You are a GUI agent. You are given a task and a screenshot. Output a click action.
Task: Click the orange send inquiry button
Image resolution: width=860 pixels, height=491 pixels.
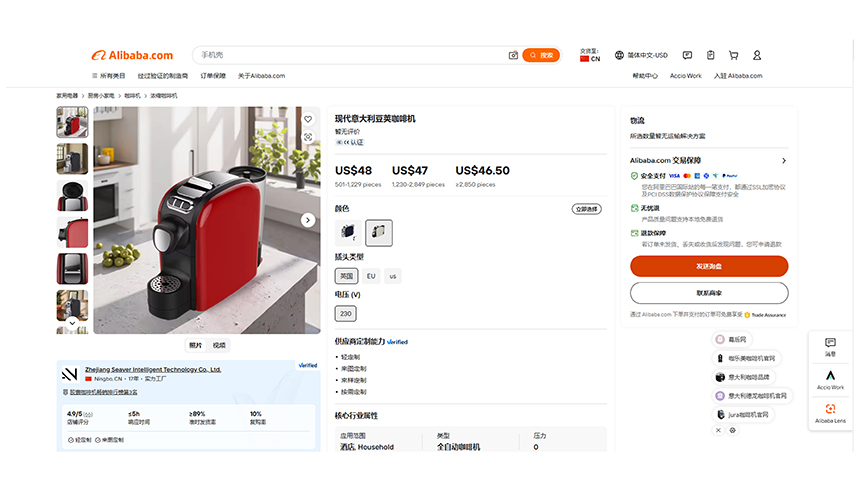tap(709, 266)
